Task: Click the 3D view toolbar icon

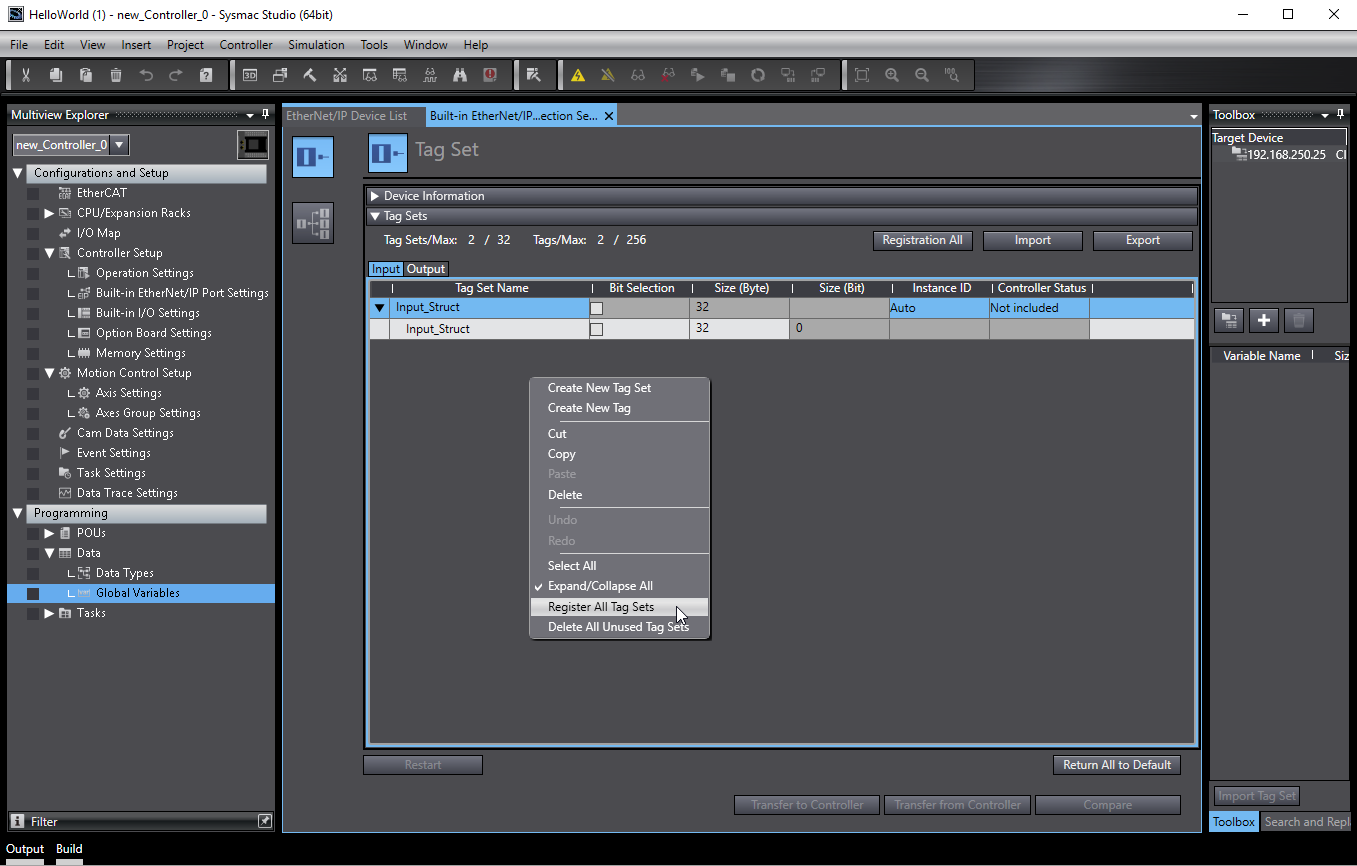Action: tap(250, 75)
